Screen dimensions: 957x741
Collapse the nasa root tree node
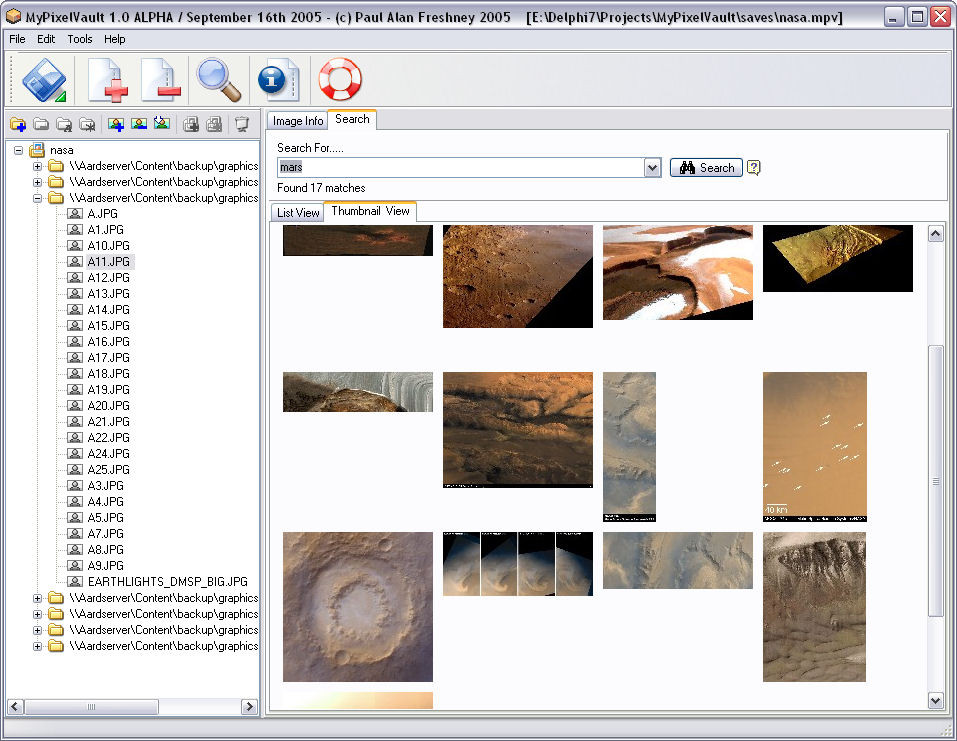pyautogui.click(x=19, y=150)
